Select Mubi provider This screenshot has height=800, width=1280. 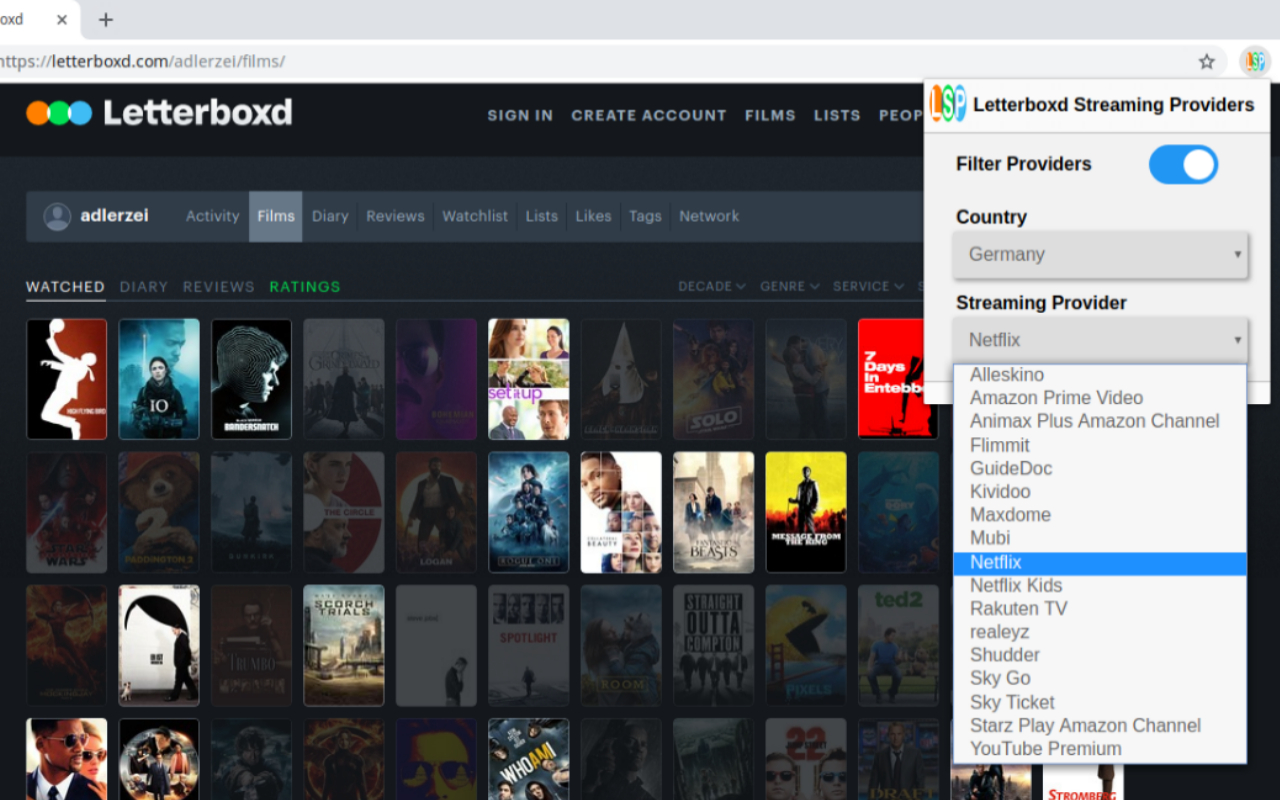[1100, 538]
